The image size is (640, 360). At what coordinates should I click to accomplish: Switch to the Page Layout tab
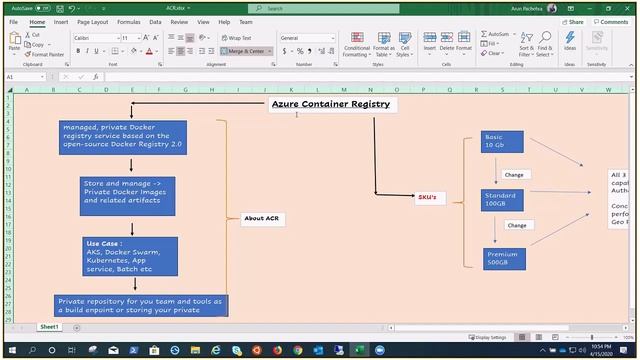click(x=93, y=22)
